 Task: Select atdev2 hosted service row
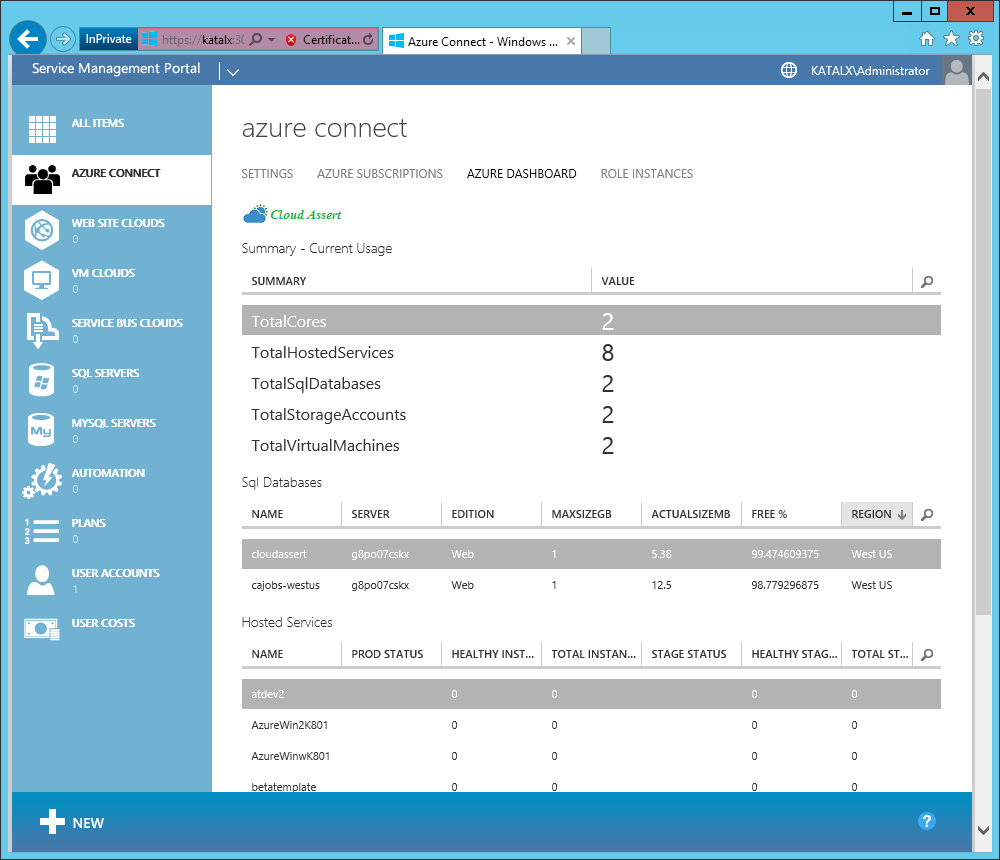(x=591, y=694)
